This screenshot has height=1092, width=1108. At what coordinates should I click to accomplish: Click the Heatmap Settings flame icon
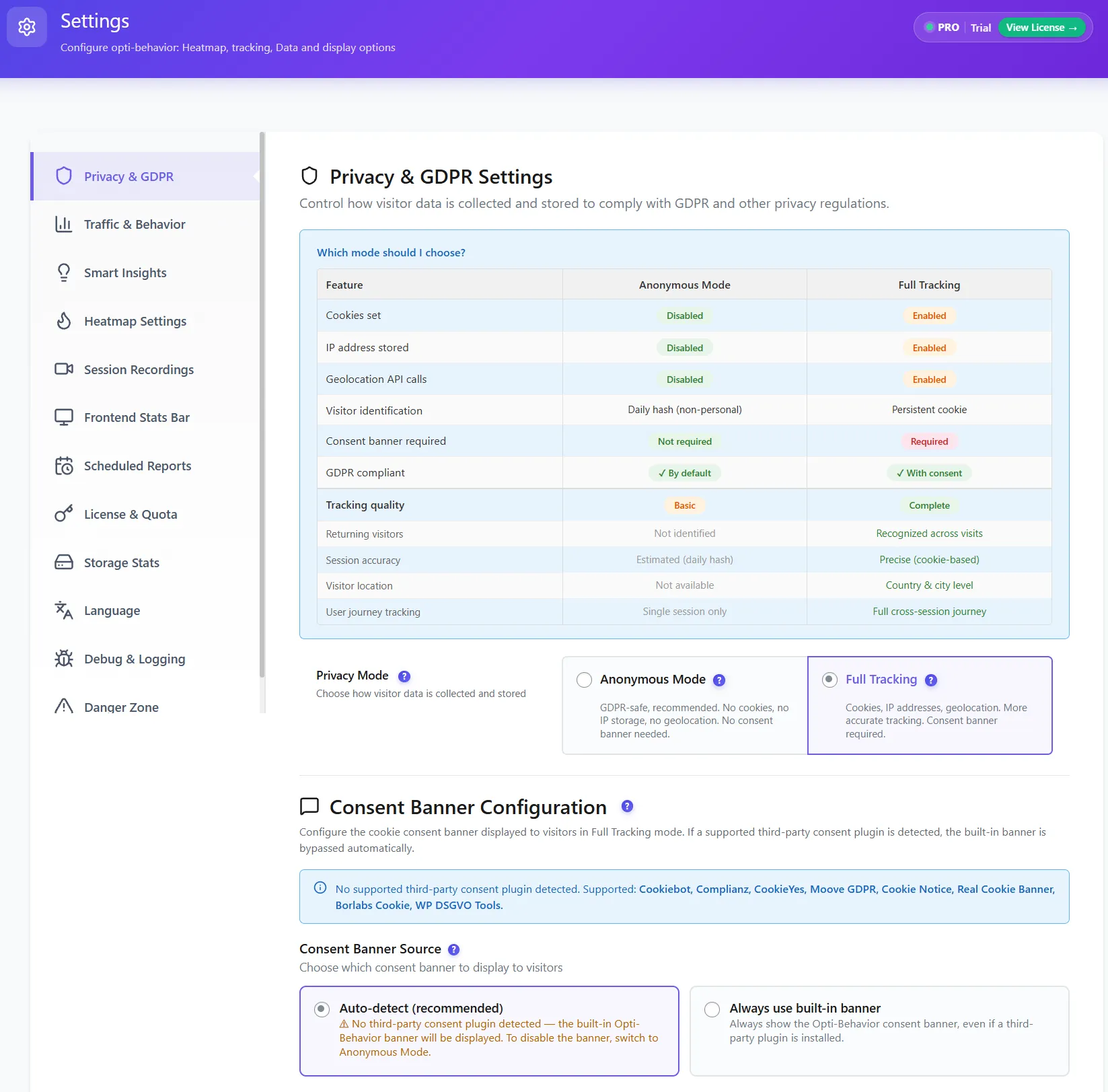(64, 321)
